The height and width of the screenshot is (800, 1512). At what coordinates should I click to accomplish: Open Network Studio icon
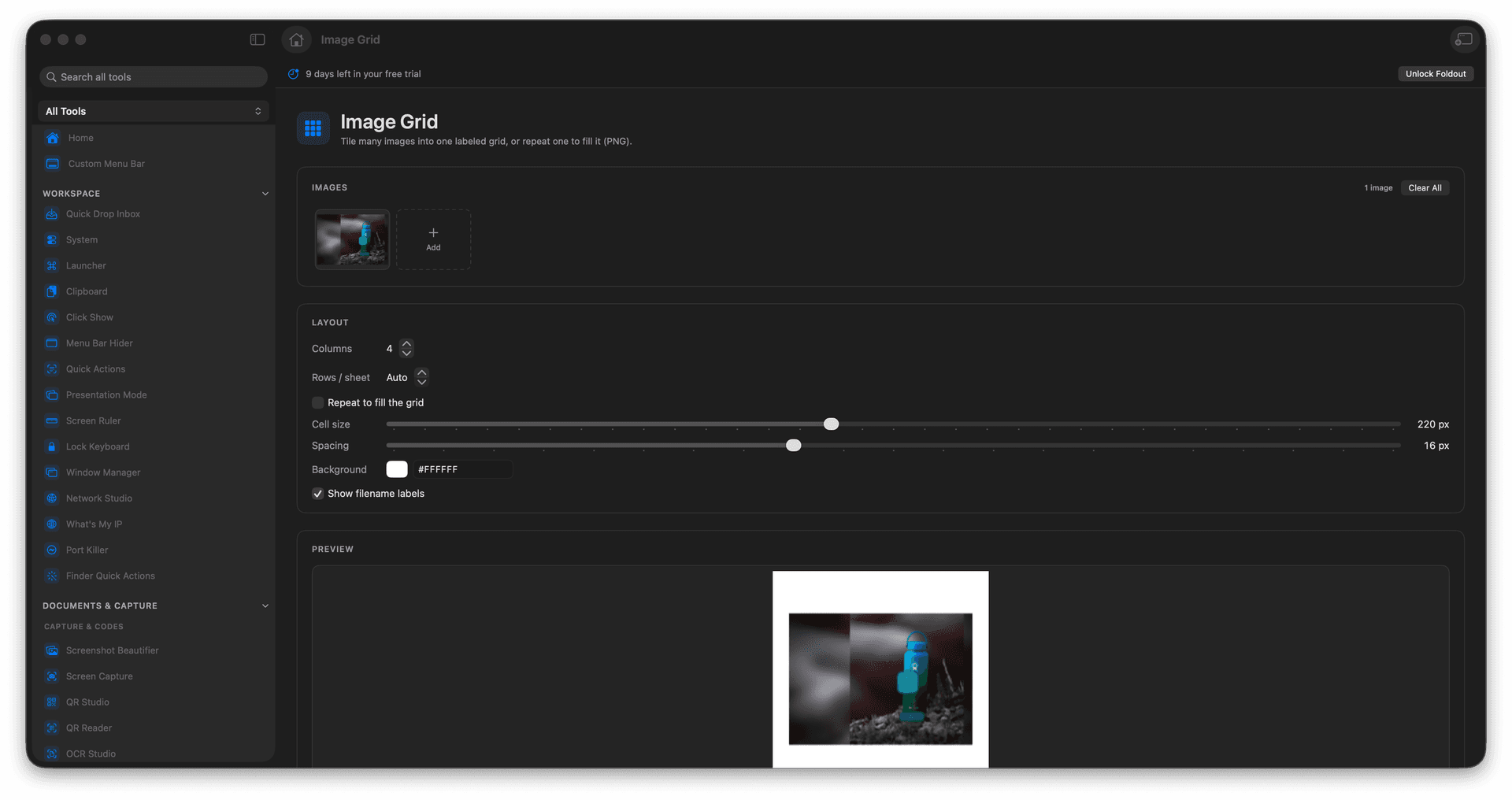(x=52, y=498)
